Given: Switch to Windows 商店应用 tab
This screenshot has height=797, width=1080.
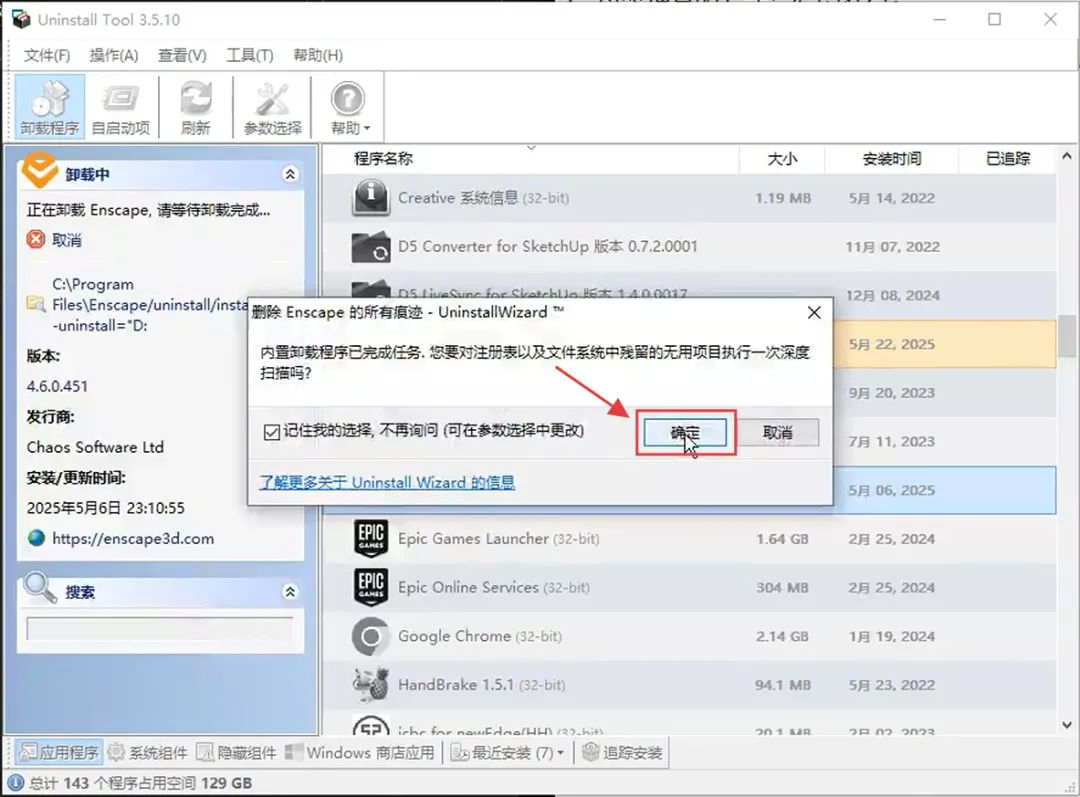Looking at the screenshot, I should [360, 752].
